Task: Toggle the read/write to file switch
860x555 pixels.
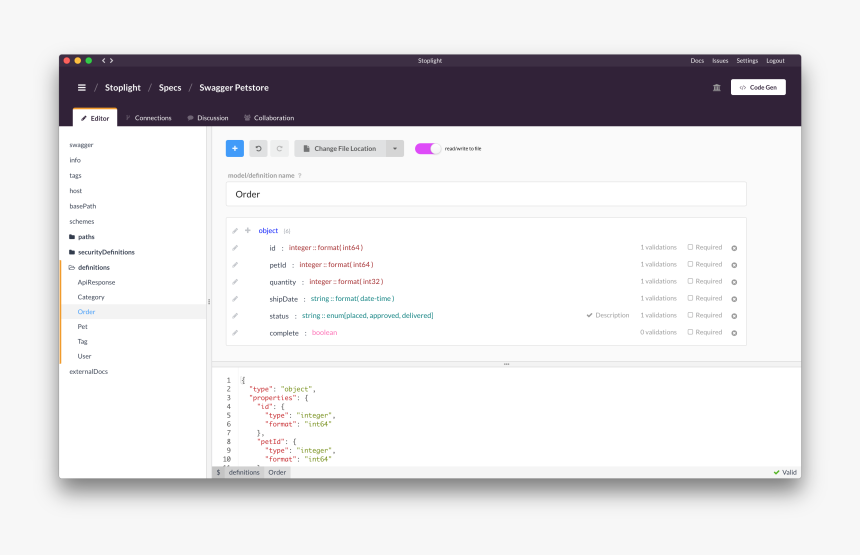Action: point(428,149)
